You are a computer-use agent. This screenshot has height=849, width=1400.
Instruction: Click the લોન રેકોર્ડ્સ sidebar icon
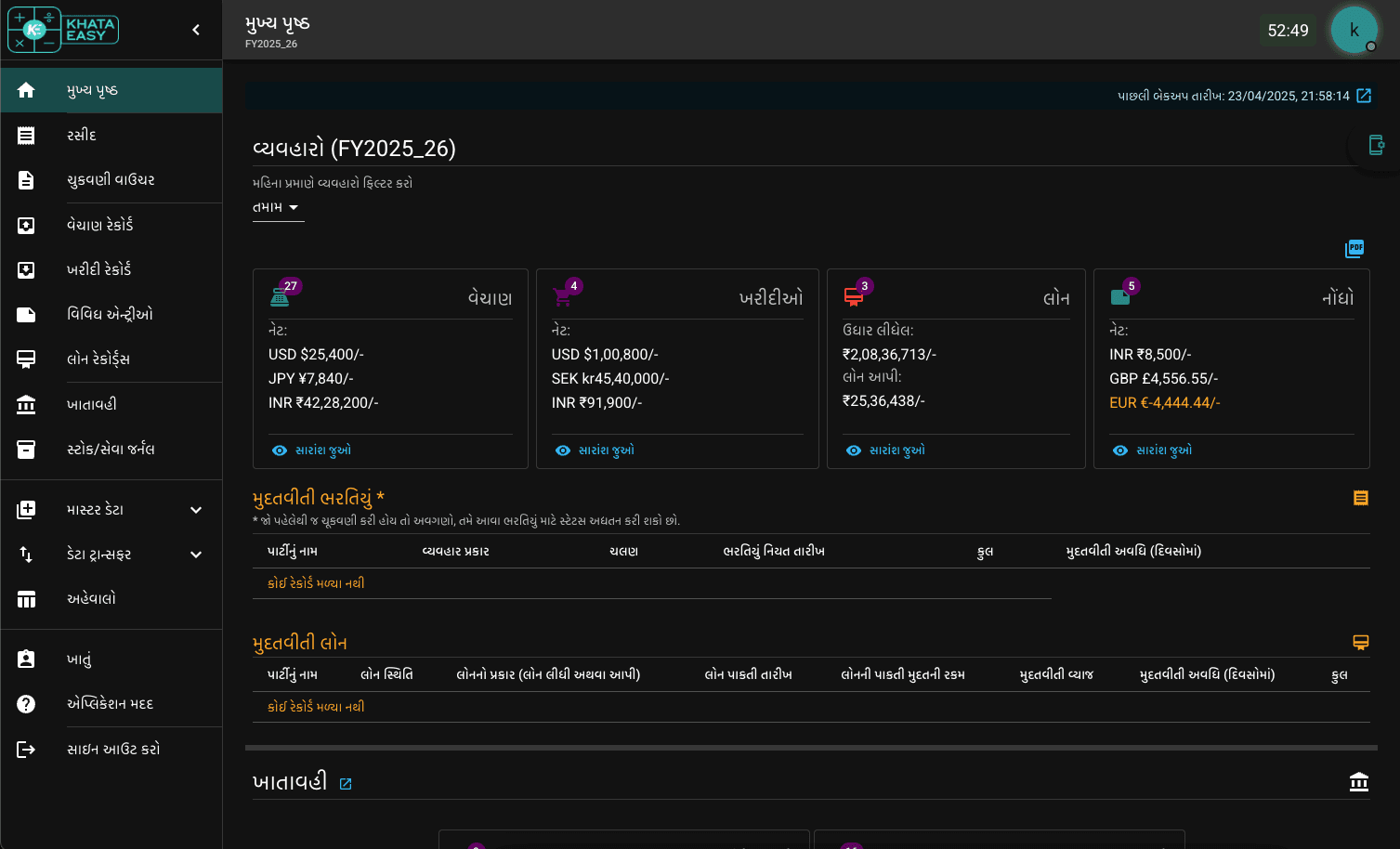coord(26,359)
